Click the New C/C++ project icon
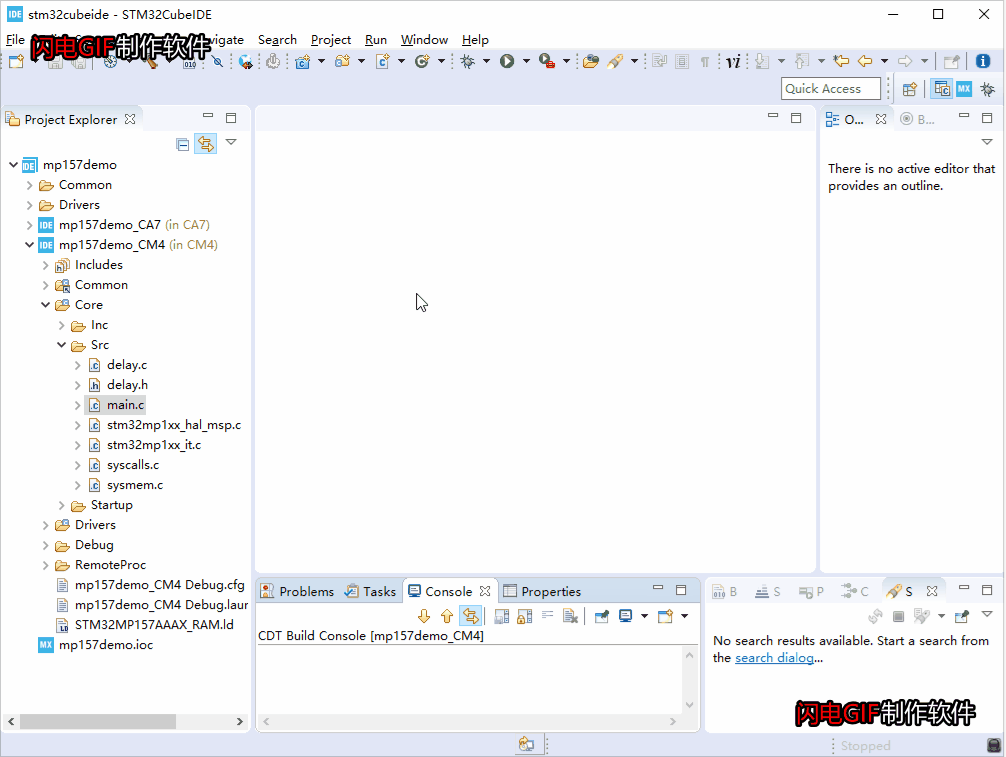The width and height of the screenshot is (1006, 757). (x=302, y=62)
